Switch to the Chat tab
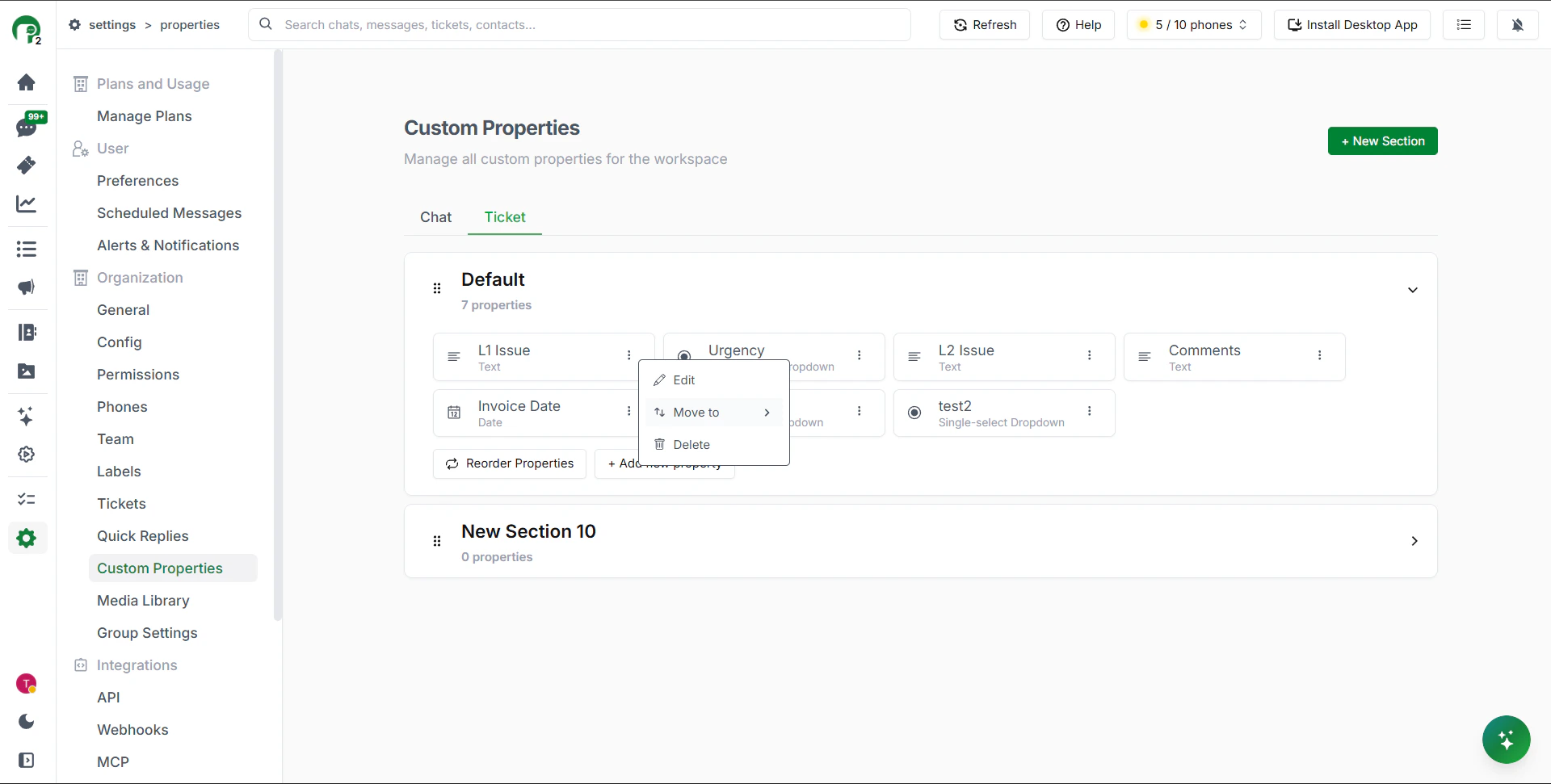This screenshot has width=1551, height=784. pyautogui.click(x=435, y=217)
